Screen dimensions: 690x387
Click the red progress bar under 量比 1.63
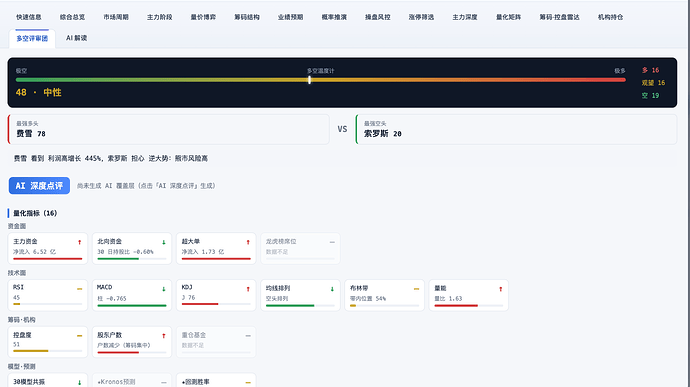pos(456,305)
